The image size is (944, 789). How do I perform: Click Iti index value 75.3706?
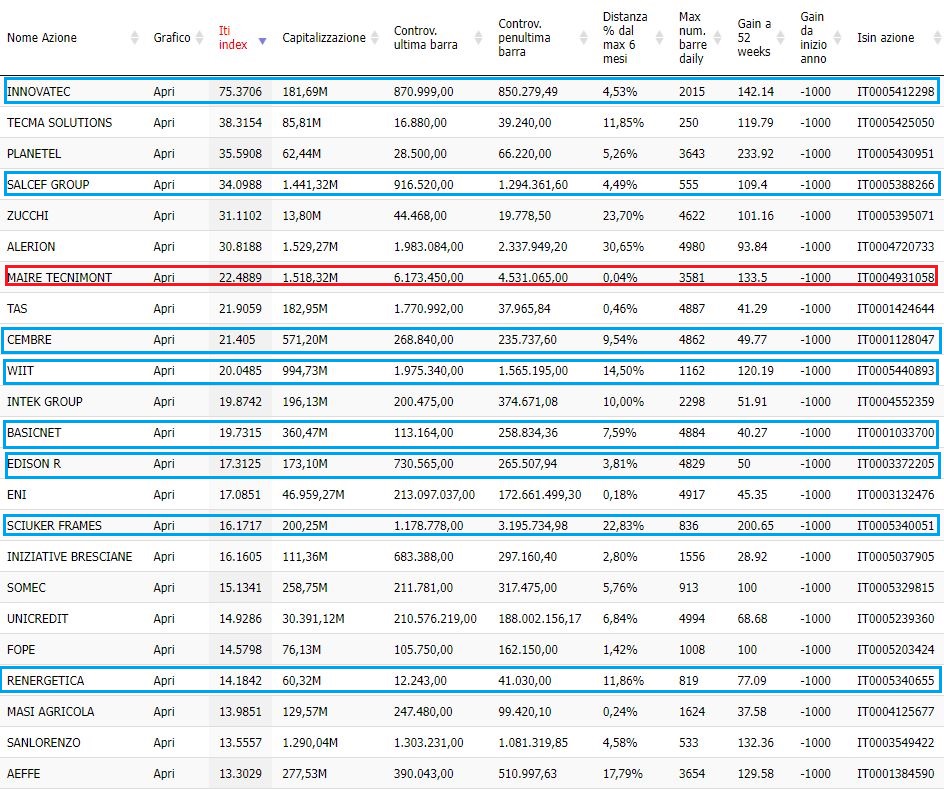click(x=240, y=91)
